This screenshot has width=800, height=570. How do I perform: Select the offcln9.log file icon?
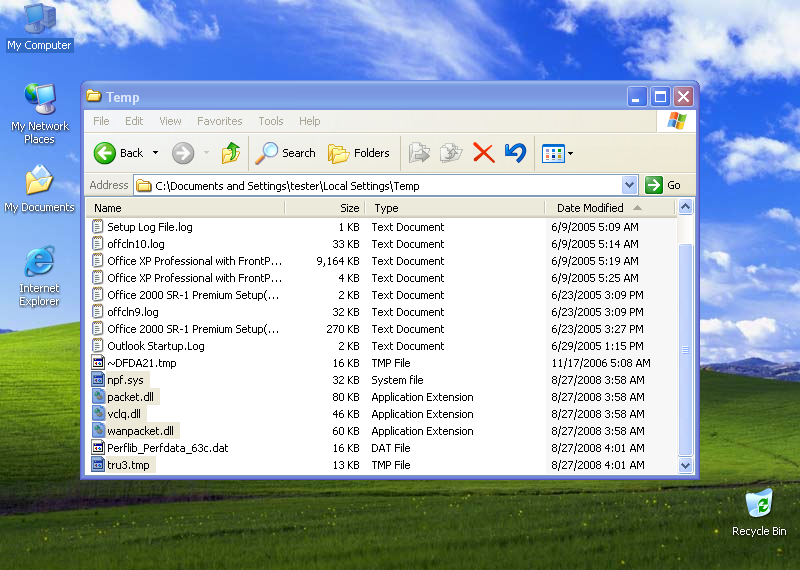click(97, 312)
